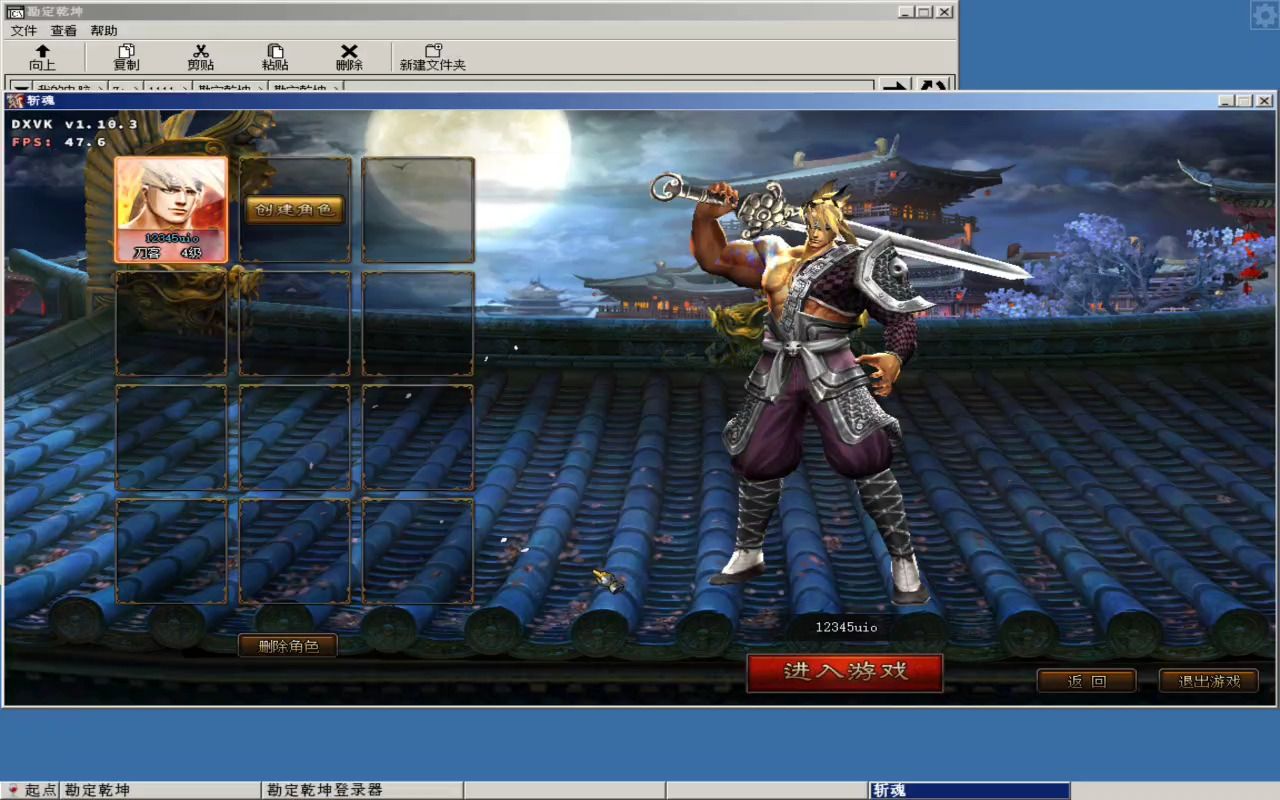1280x800 pixels.
Task: Click the gear settings icon in top-right corner
Action: [1264, 15]
